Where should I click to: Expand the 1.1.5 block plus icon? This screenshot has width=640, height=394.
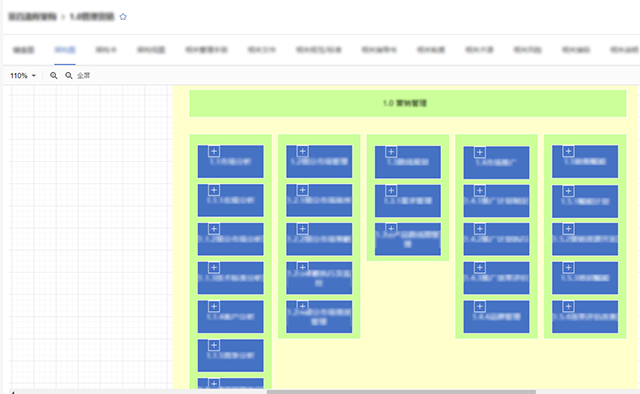pyautogui.click(x=214, y=345)
